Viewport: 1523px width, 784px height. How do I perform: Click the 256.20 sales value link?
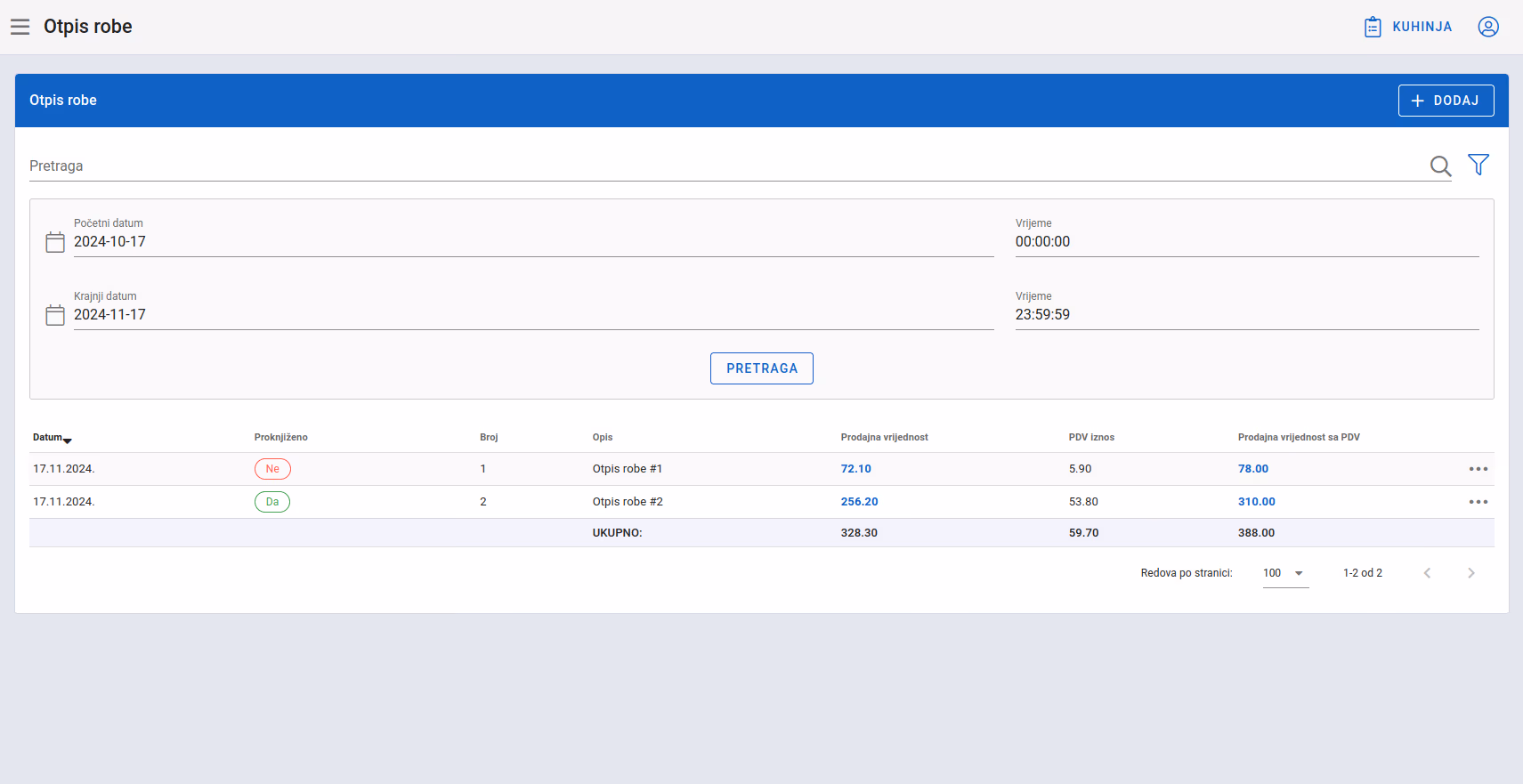(860, 502)
